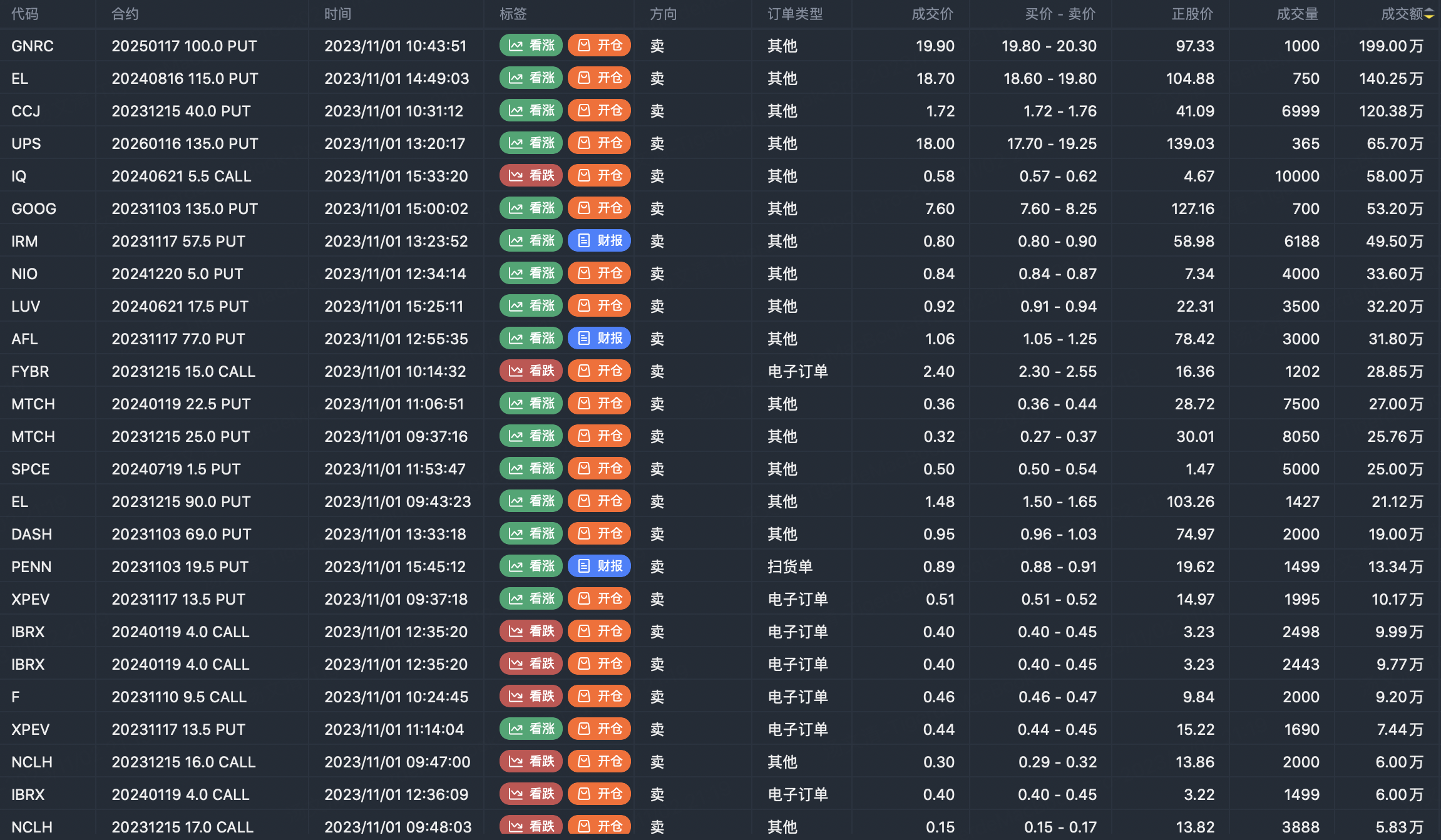
Task: Sort by 成交额 using the sort arrow icon
Action: point(1429,14)
